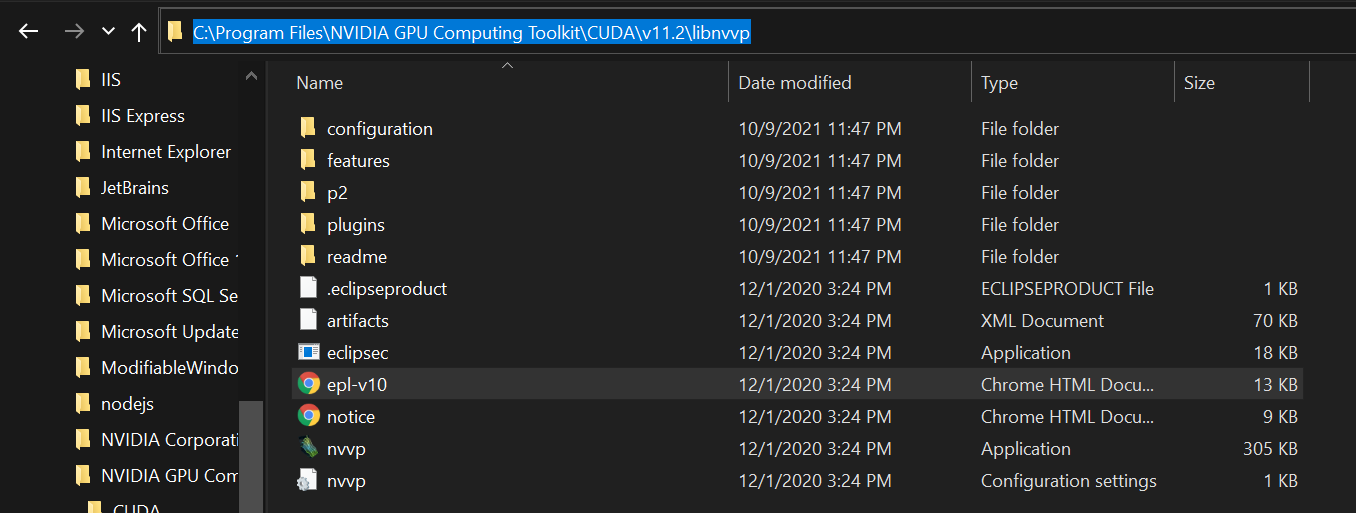Click folder icon in address bar
The width and height of the screenshot is (1356, 513).
175,32
